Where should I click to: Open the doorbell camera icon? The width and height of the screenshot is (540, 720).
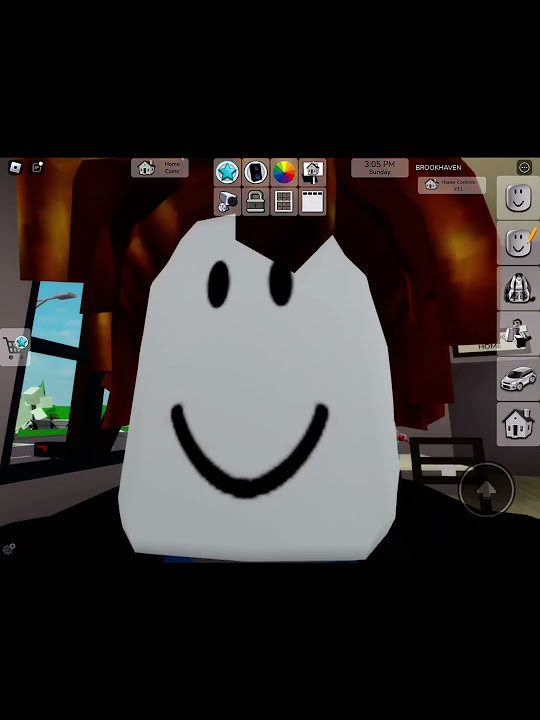click(x=256, y=172)
